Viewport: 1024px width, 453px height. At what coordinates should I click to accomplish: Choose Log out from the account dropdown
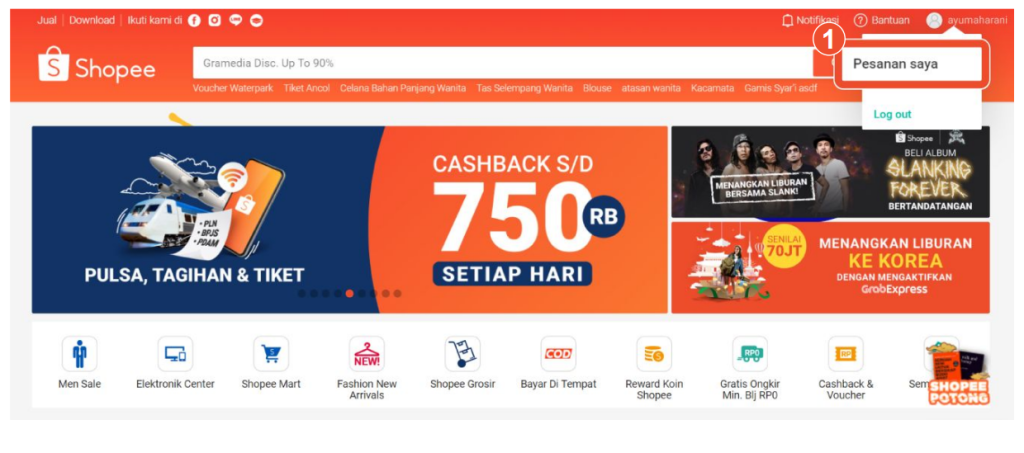point(892,114)
